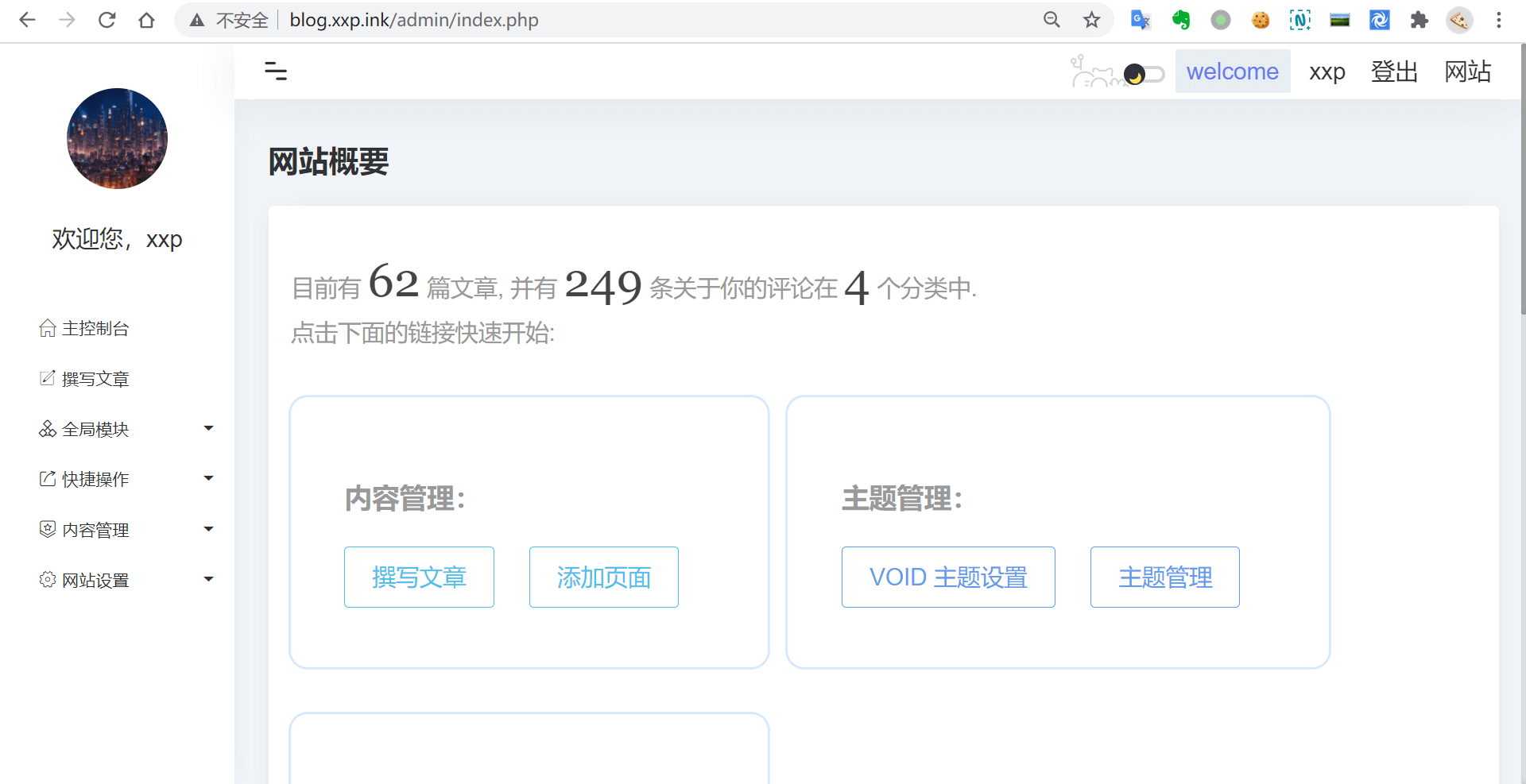Image resolution: width=1526 pixels, height=784 pixels.
Task: Expand the 网站设置 sidebar section
Action: pyautogui.click(x=127, y=580)
